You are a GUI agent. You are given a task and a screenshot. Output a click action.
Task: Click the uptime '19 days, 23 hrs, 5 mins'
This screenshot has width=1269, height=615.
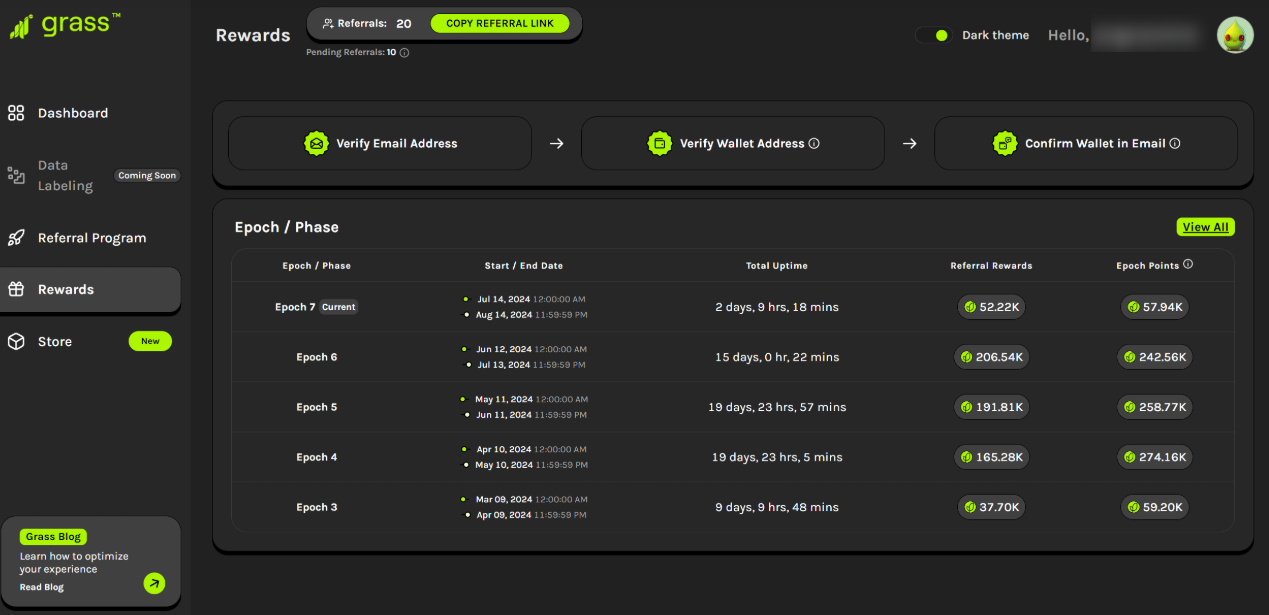click(x=777, y=457)
